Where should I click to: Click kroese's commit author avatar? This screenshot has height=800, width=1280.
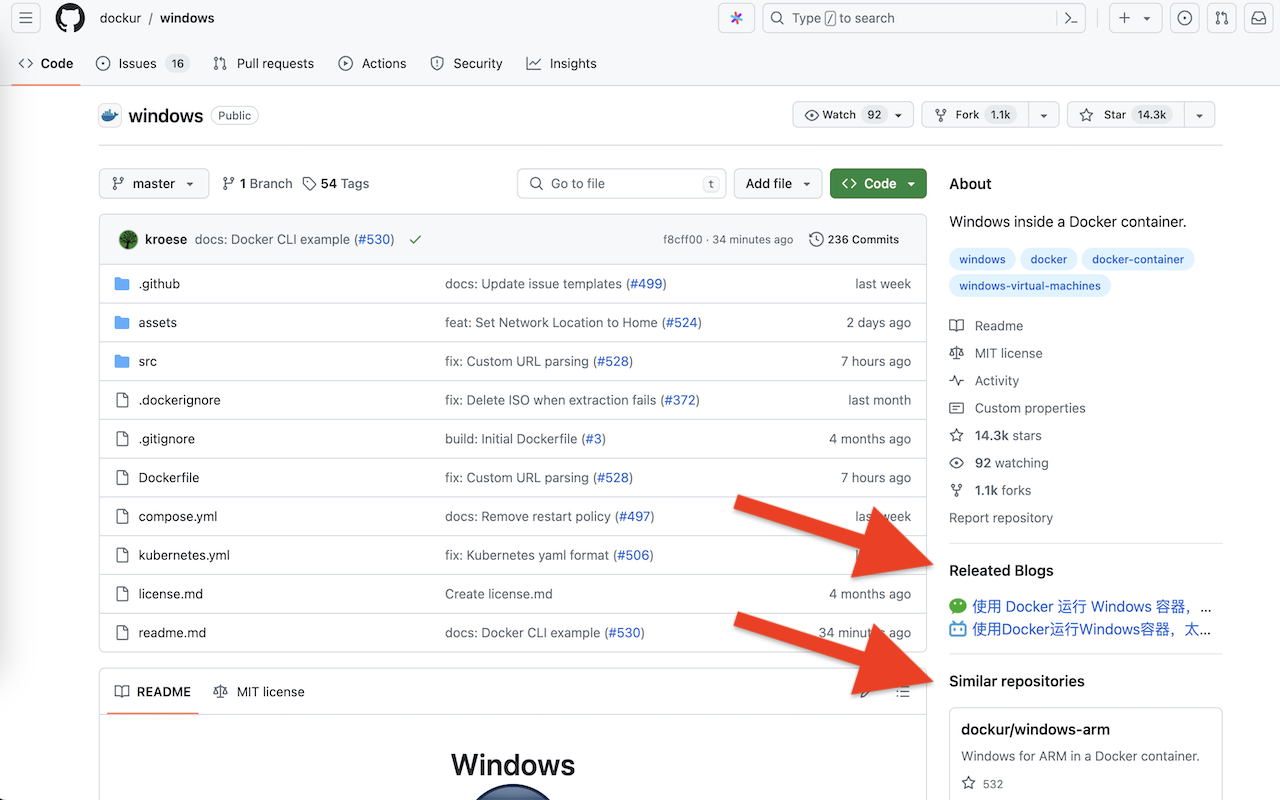128,239
